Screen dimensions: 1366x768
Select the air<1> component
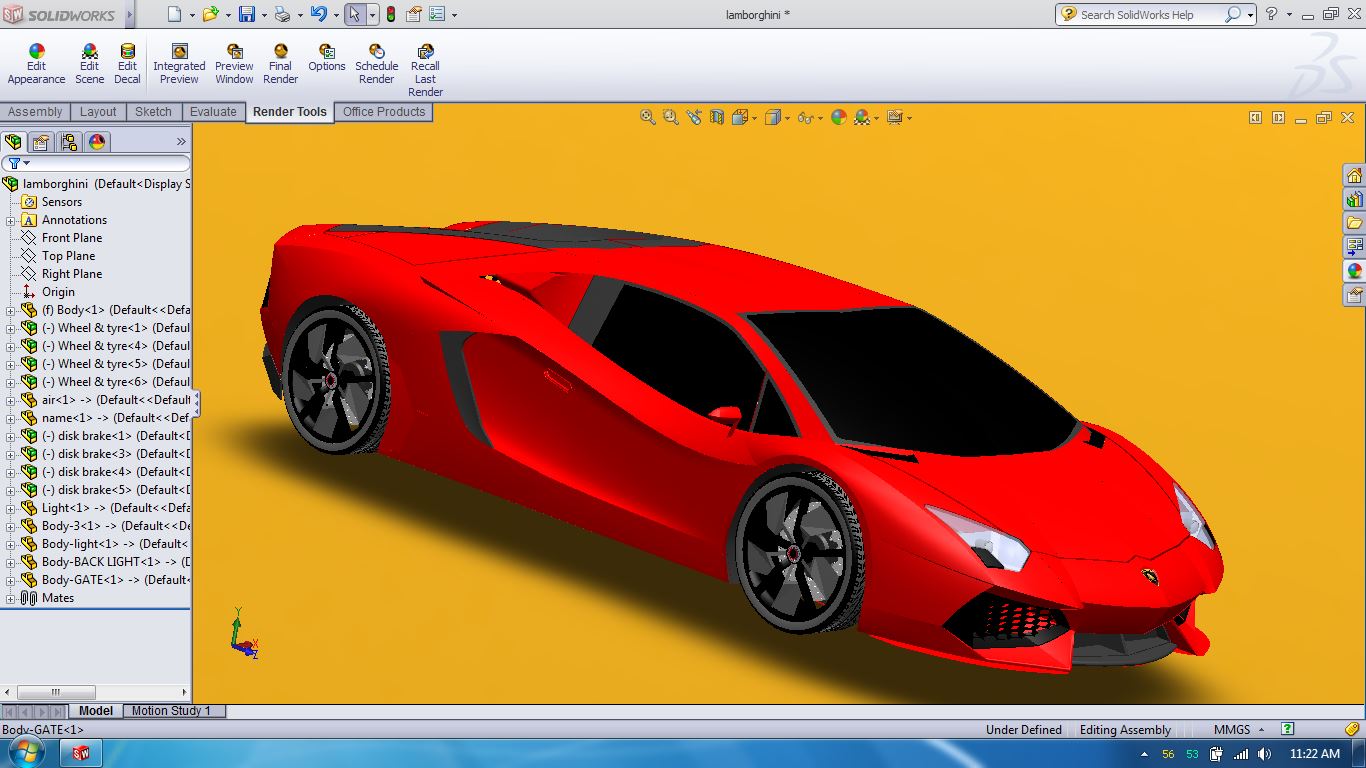coord(115,400)
